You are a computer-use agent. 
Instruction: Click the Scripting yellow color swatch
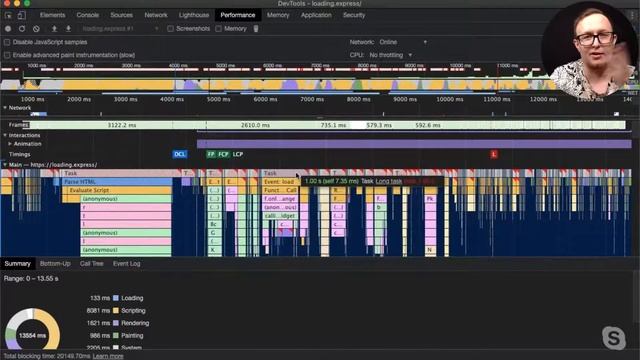[x=116, y=311]
